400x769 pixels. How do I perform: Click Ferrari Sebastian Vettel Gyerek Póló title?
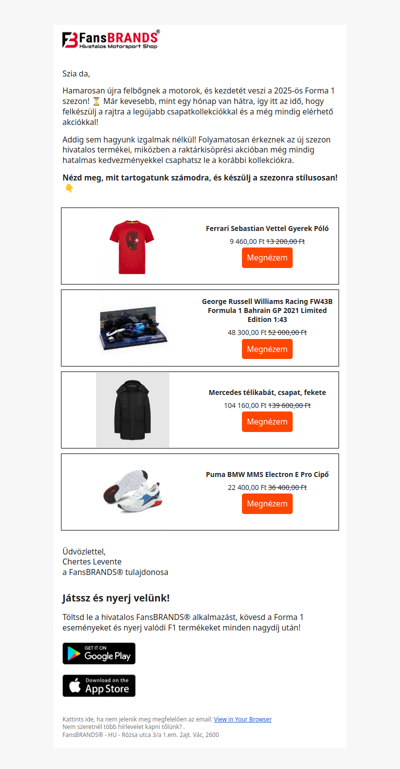coord(267,229)
